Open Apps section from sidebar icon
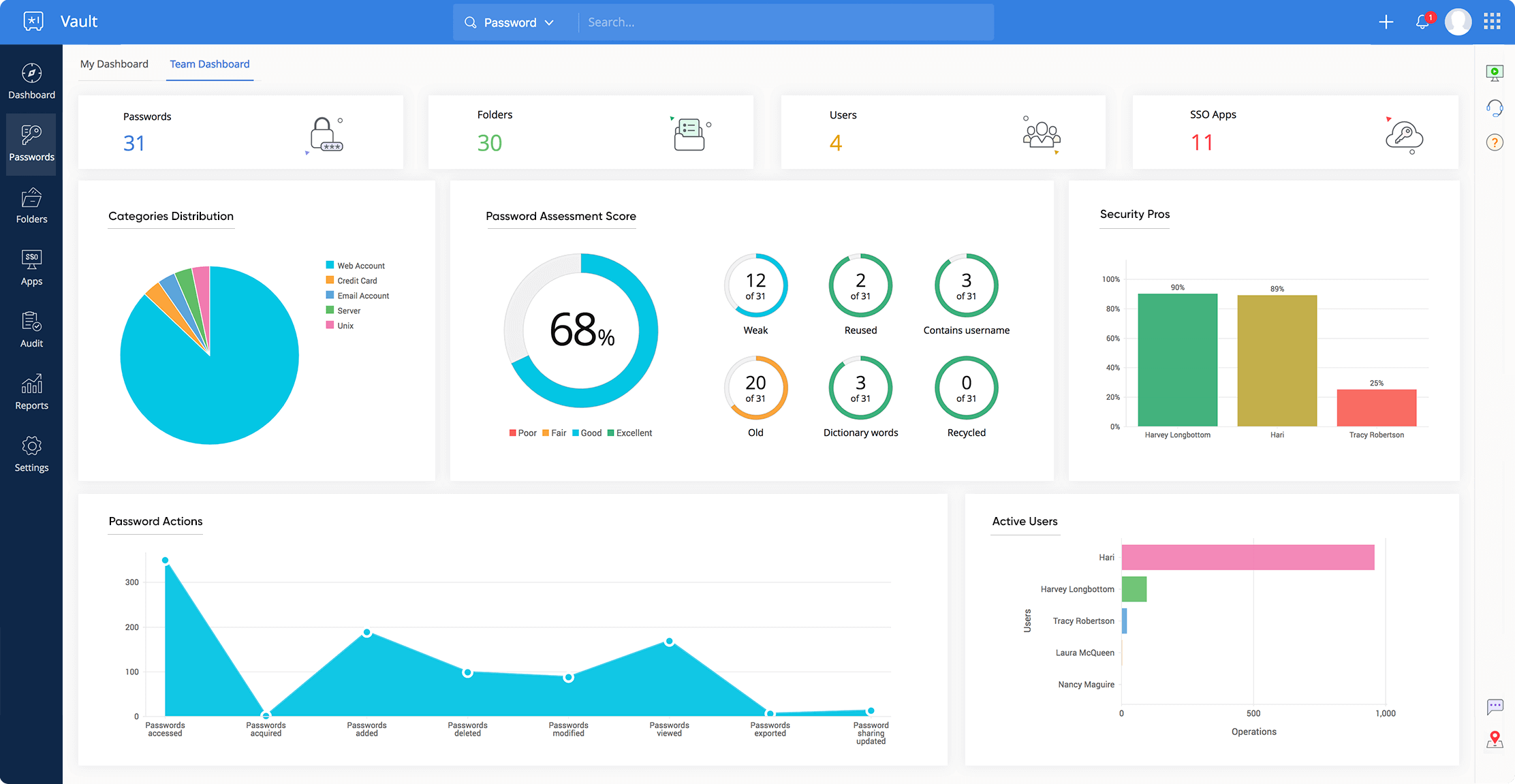Image resolution: width=1515 pixels, height=784 pixels. click(x=31, y=269)
